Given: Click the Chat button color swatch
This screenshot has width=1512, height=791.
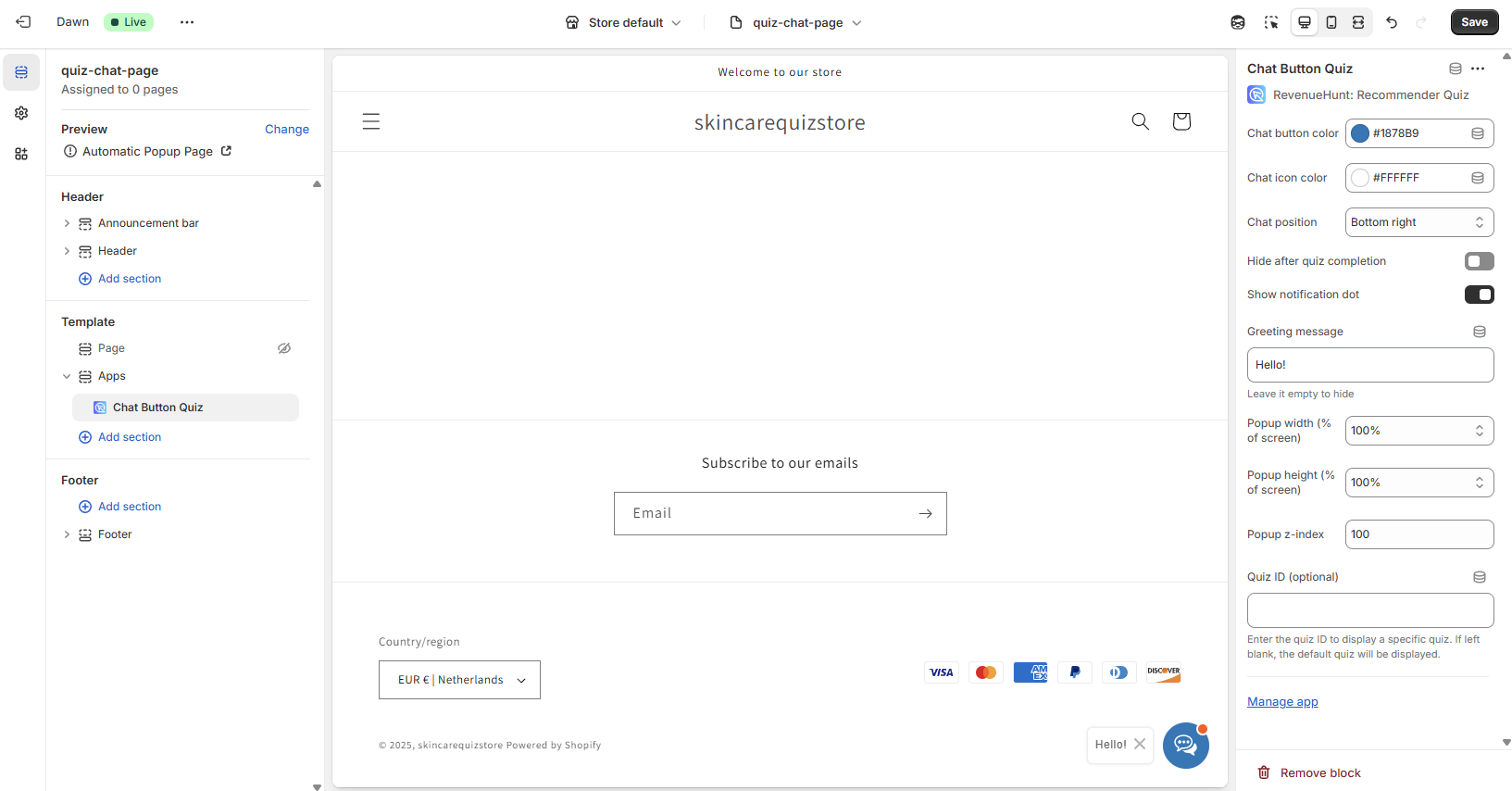Looking at the screenshot, I should [x=1360, y=133].
